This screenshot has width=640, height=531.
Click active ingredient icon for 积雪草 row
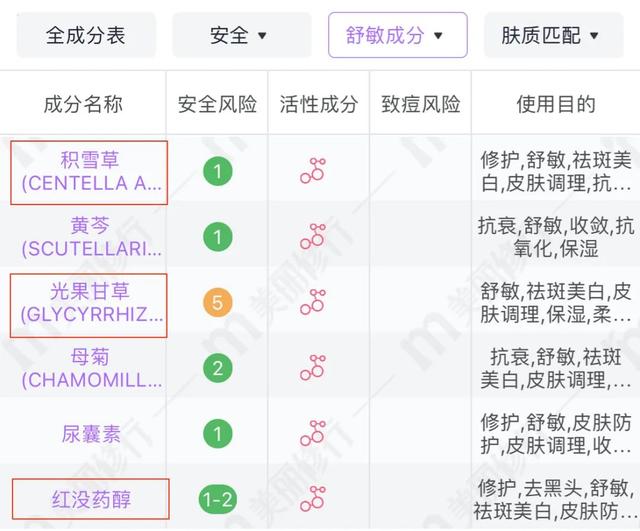point(314,171)
